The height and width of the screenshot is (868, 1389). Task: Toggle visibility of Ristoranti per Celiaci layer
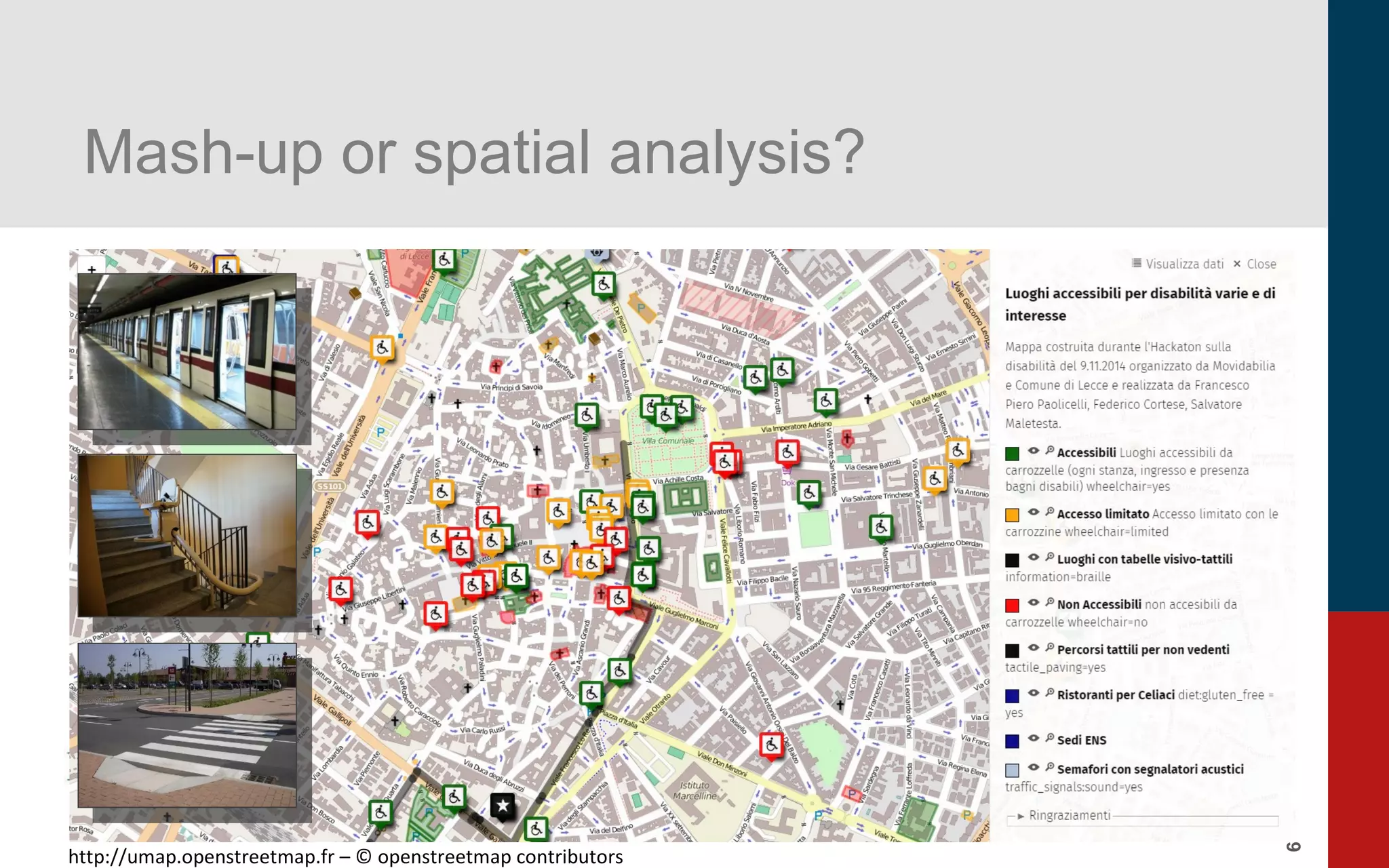(x=1034, y=692)
